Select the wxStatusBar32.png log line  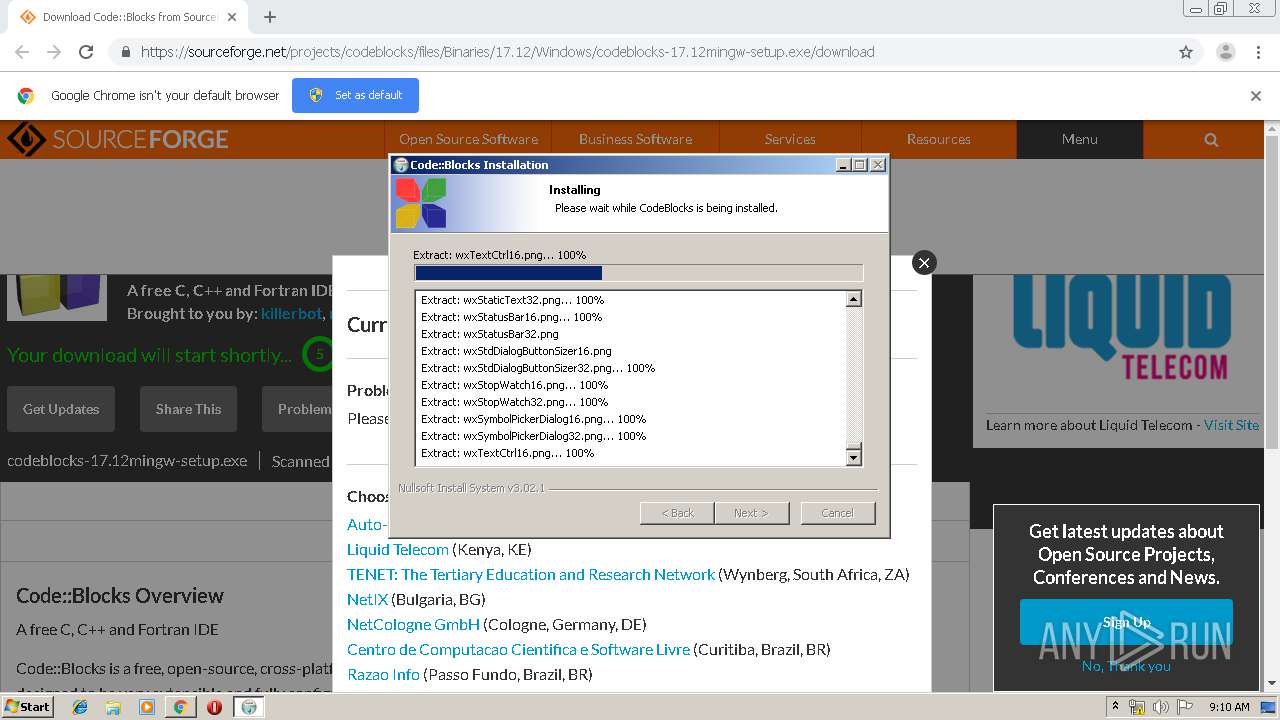click(x=489, y=334)
